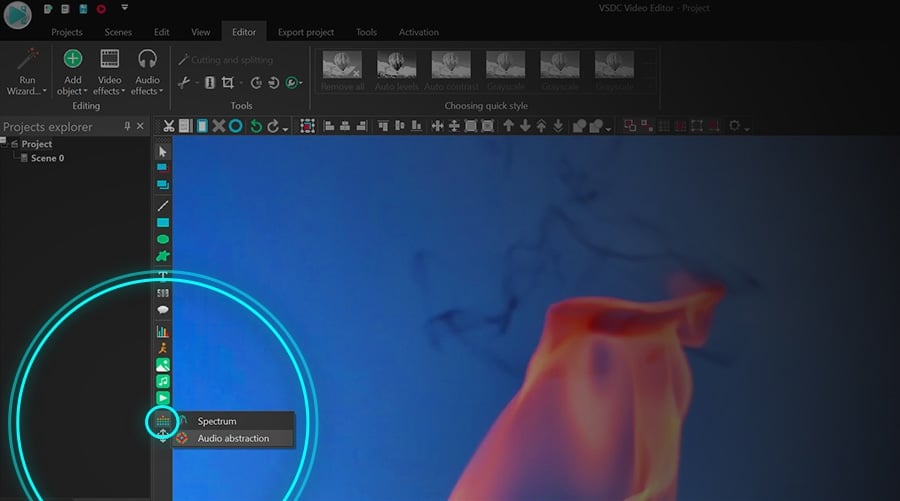Apply the Remove all quick style
This screenshot has height=501, width=900.
[342, 71]
